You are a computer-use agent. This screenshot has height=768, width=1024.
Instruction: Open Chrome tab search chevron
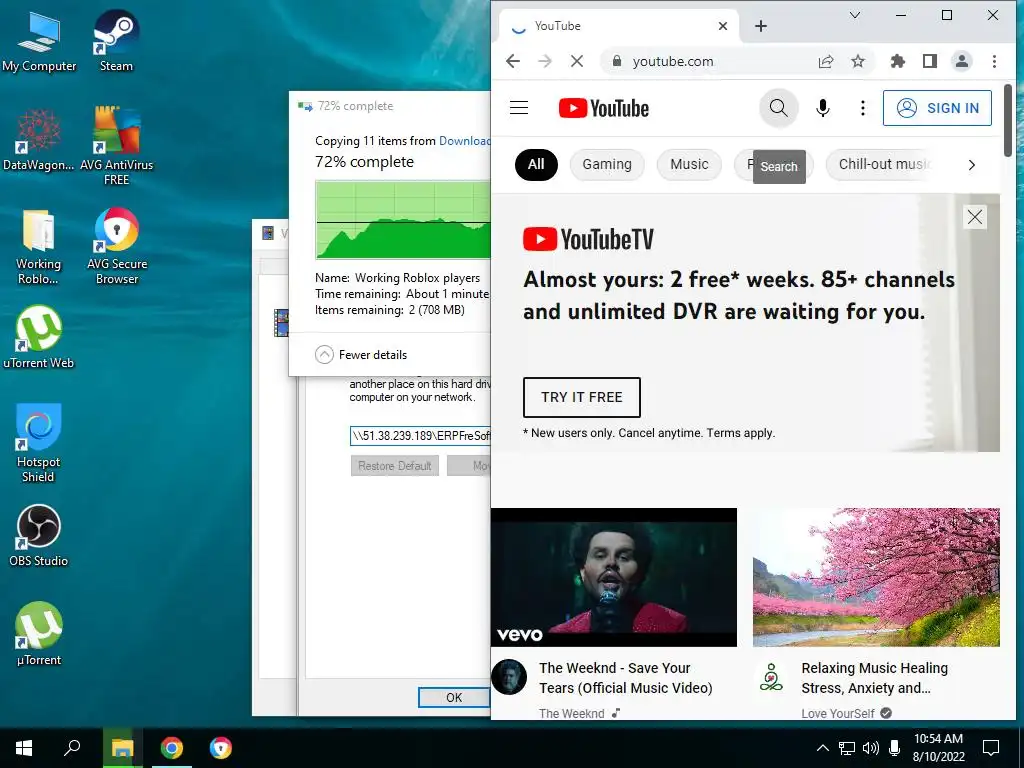click(x=855, y=15)
